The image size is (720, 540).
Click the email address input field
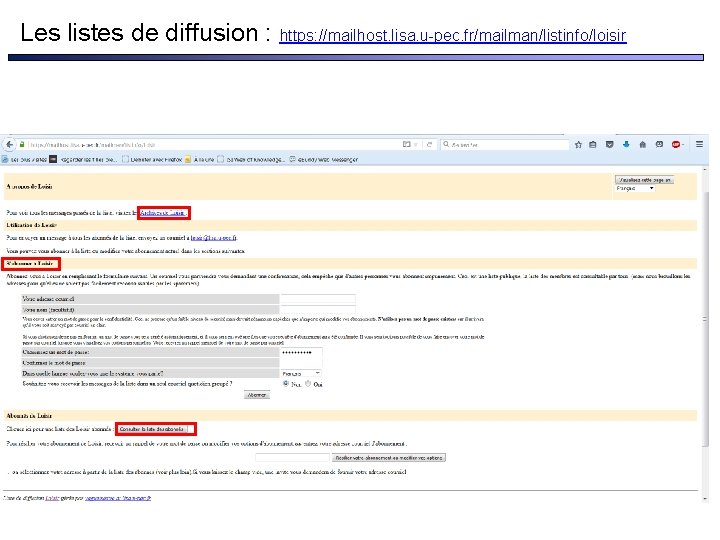(318, 298)
